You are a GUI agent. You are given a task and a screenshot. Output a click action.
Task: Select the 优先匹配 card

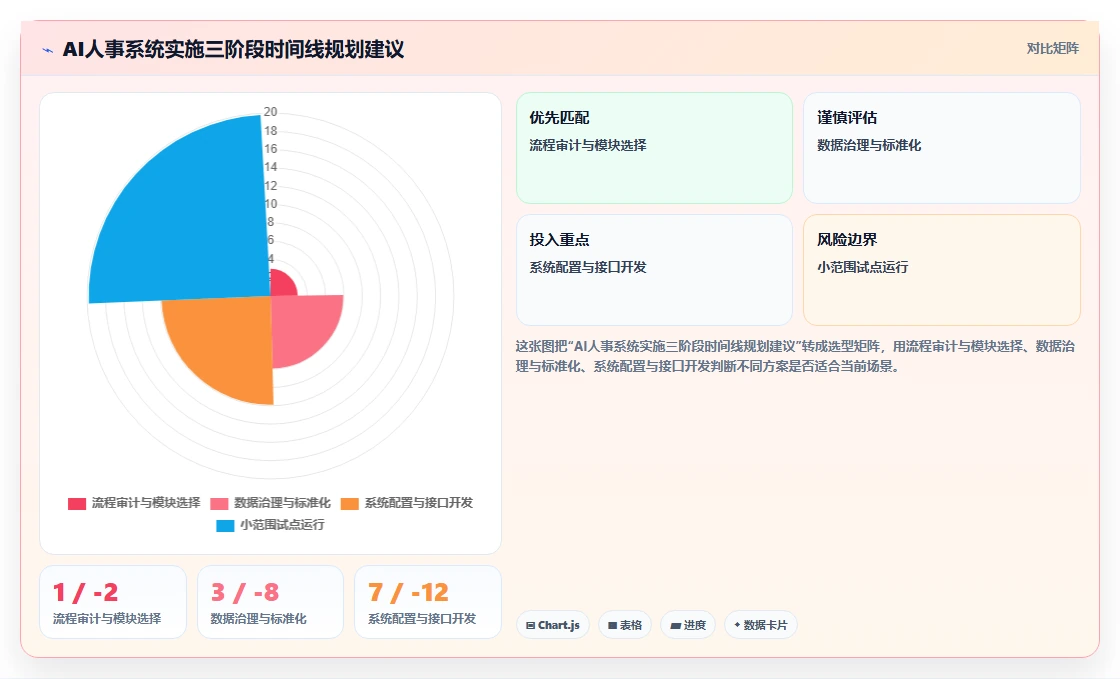[x=654, y=148]
